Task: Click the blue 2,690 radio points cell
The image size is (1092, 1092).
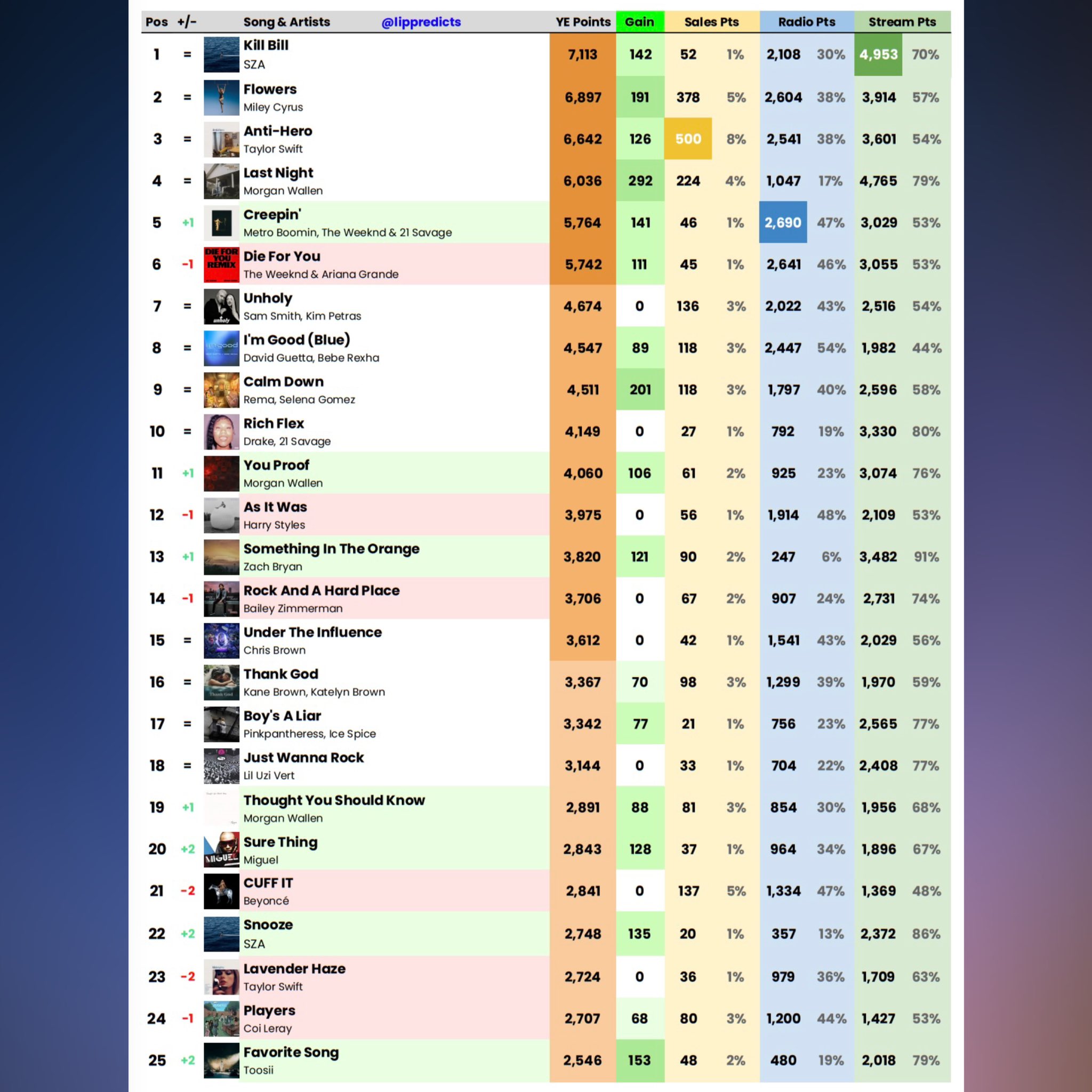Action: tap(783, 223)
